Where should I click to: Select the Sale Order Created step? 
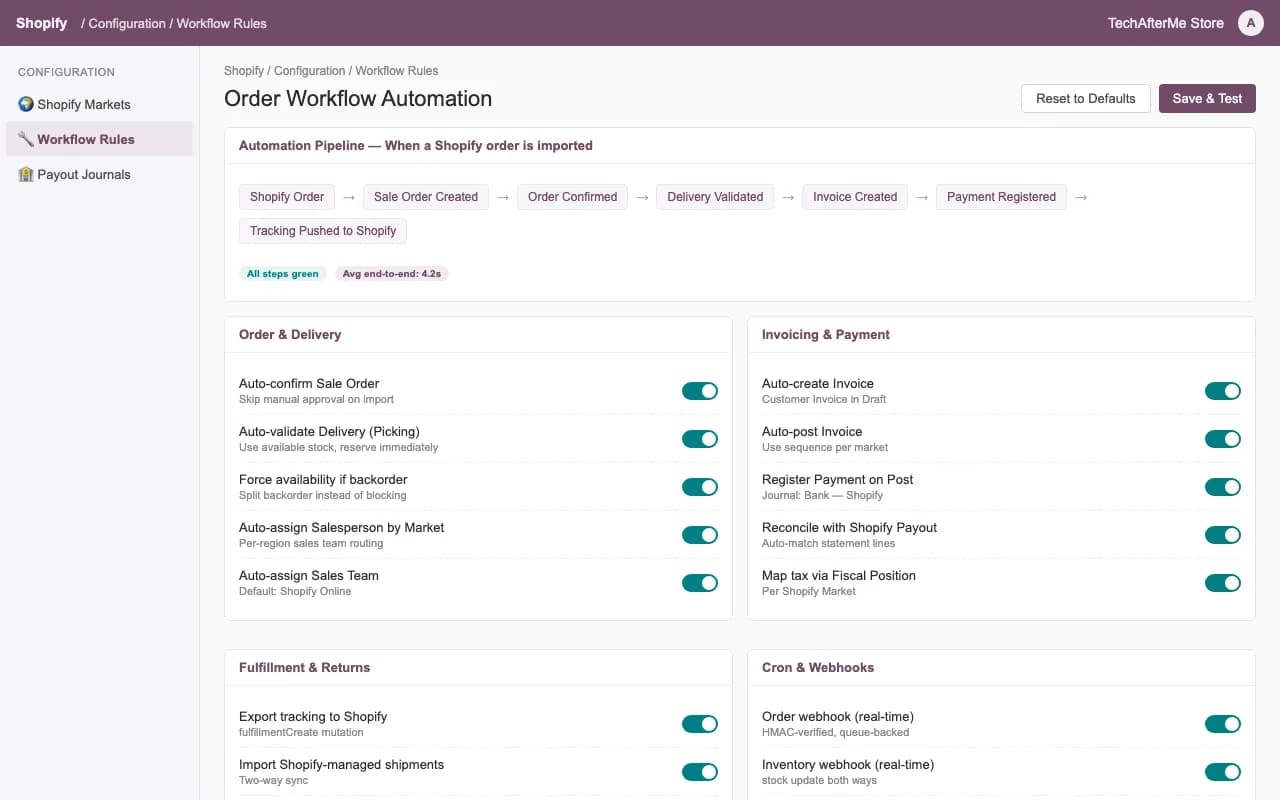[x=426, y=197]
